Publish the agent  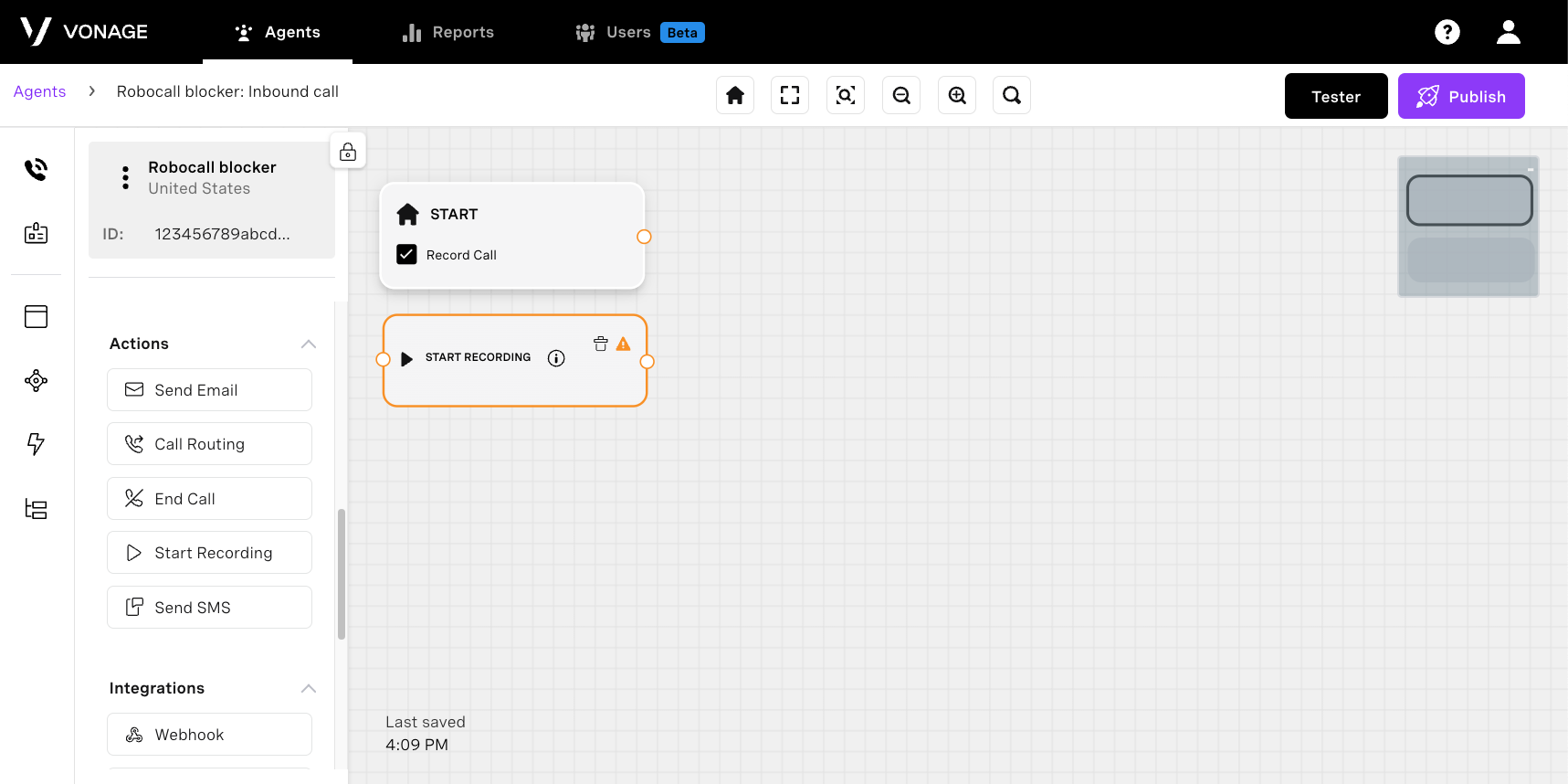[x=1461, y=96]
